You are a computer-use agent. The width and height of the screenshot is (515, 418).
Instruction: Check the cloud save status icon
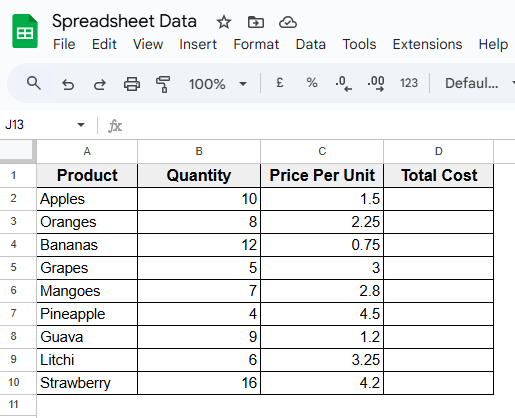(288, 22)
